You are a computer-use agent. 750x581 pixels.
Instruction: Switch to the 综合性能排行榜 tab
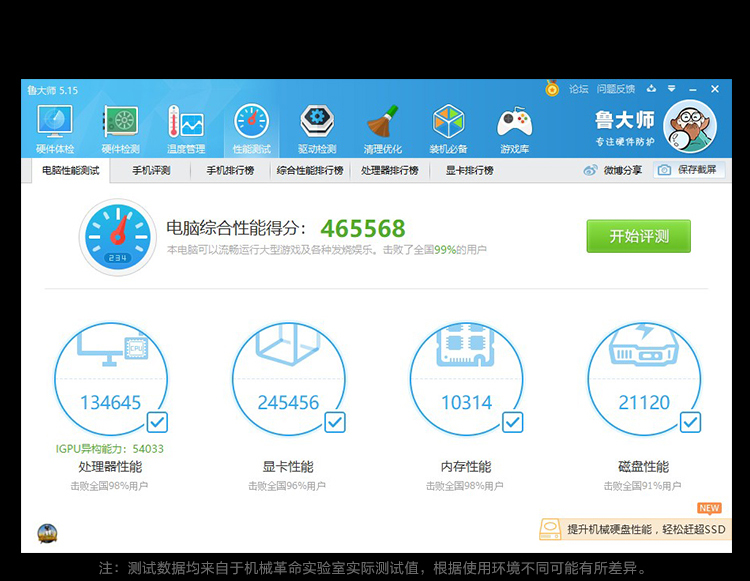coord(310,170)
